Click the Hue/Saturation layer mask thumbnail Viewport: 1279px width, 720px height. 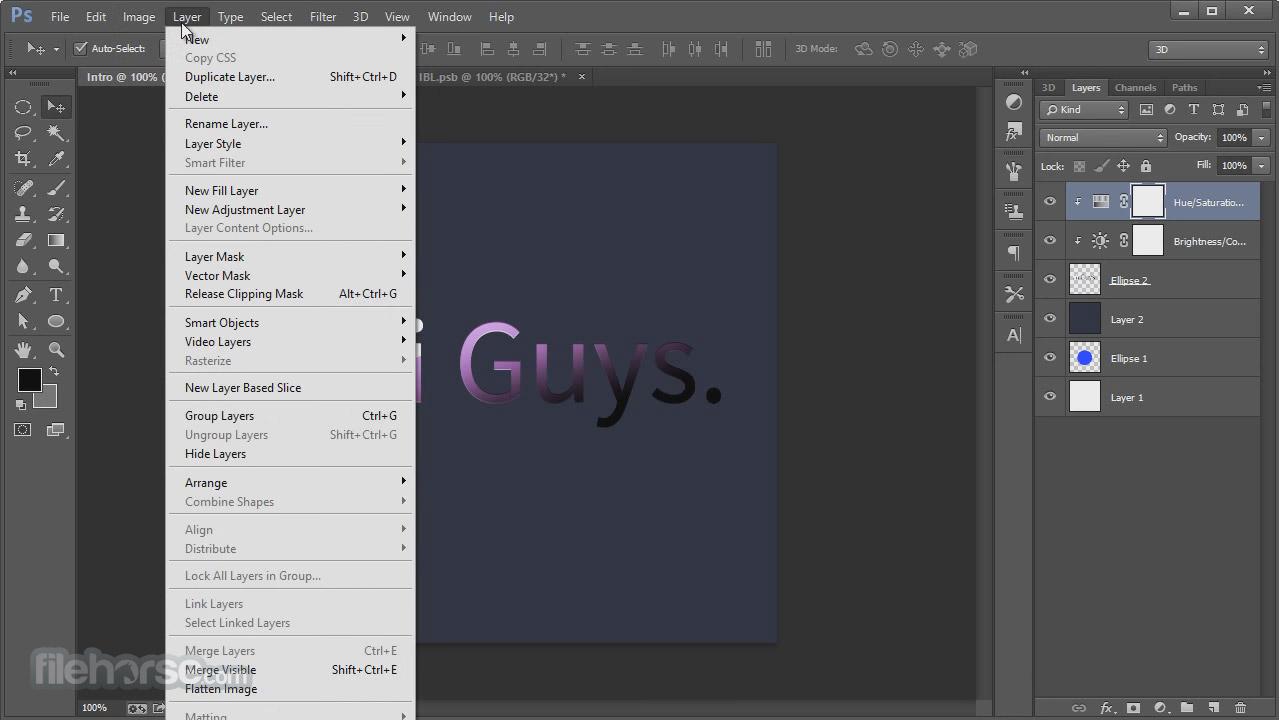1148,202
